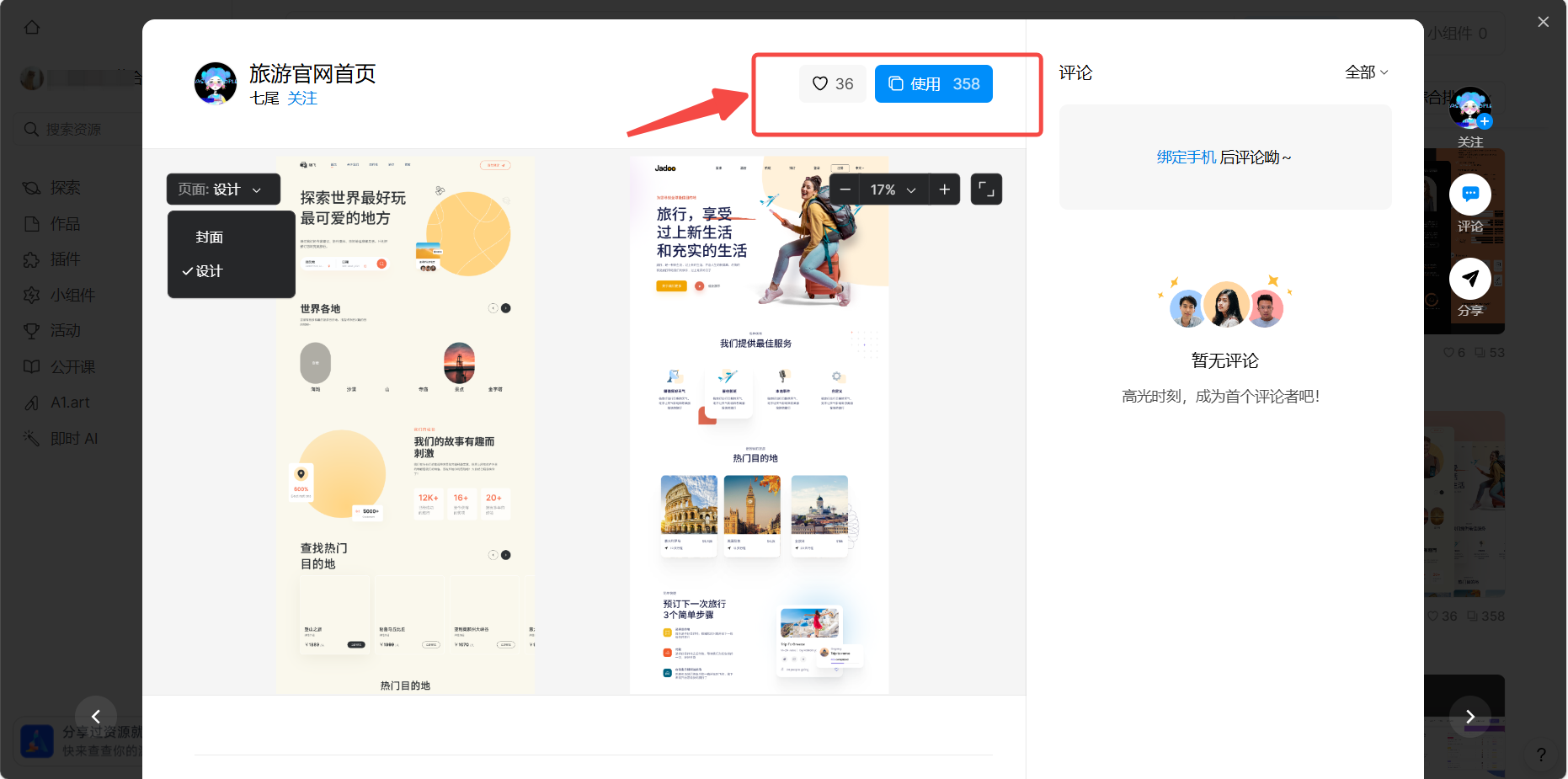Follow author via 关注 link beside 七尾
Viewport: 1568px width, 779px height.
click(x=302, y=99)
